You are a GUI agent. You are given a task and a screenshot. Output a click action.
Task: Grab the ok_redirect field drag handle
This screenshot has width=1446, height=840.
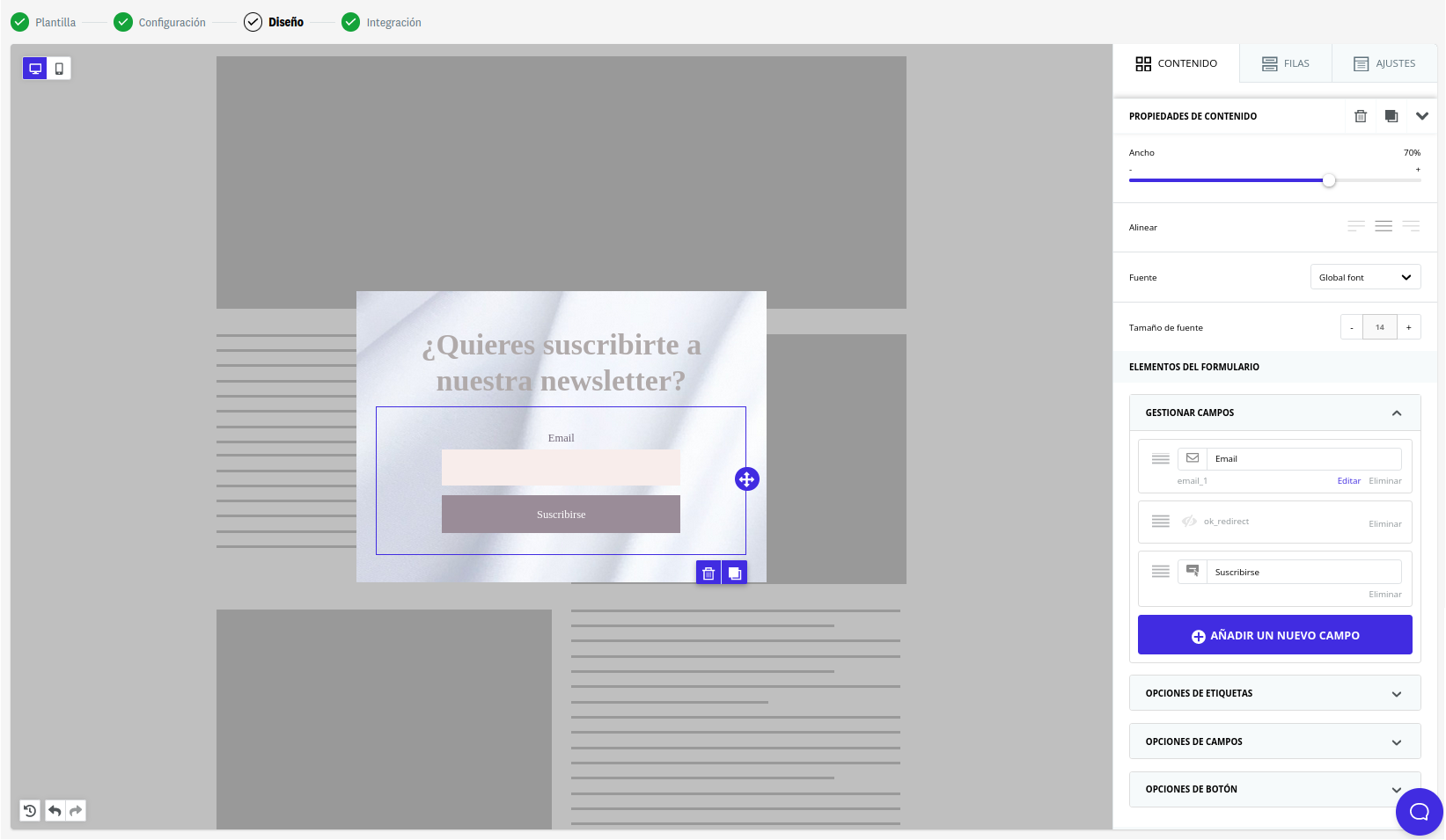1161,522
